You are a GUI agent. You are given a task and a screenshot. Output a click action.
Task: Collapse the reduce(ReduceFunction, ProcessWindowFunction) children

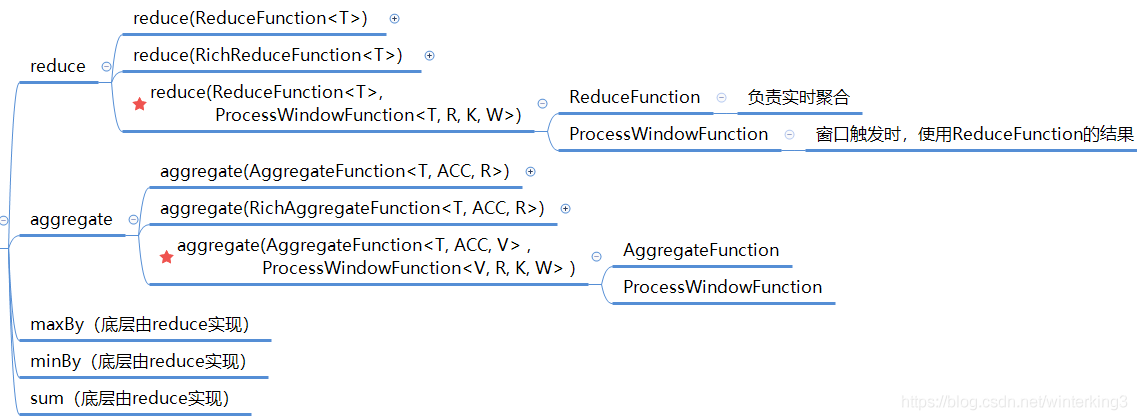[542, 103]
